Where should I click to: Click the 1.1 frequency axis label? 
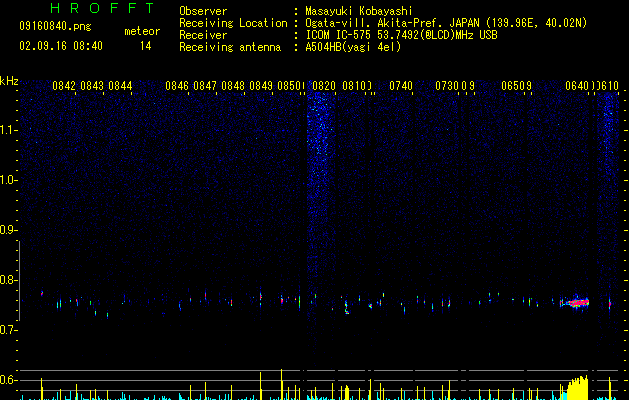[9, 130]
